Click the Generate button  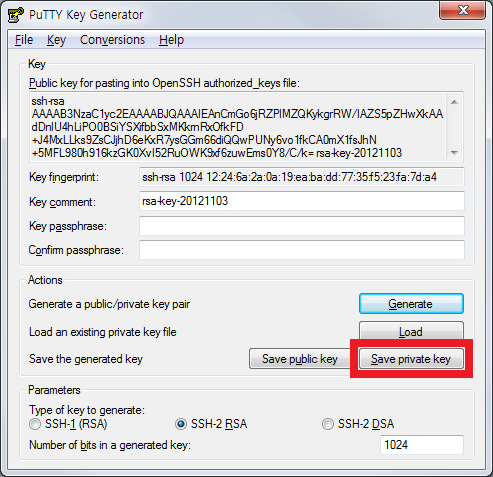pyautogui.click(x=411, y=304)
